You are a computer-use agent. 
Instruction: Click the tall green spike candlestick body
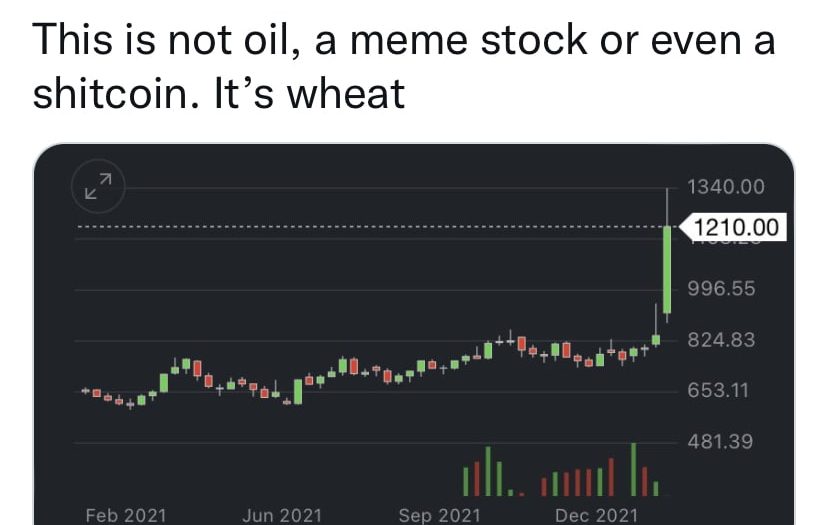(x=667, y=270)
